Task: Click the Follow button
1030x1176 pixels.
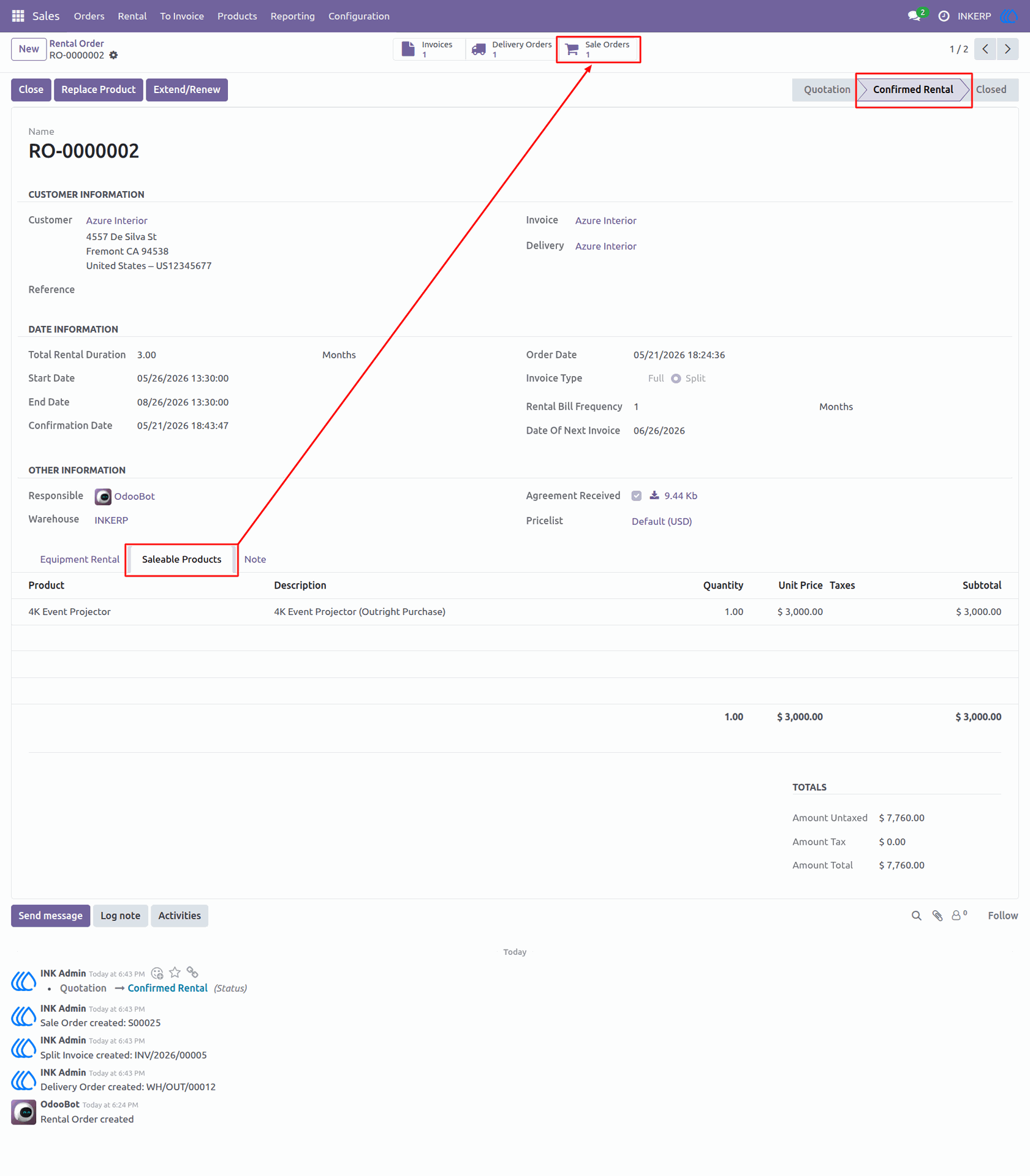Action: (x=1002, y=916)
